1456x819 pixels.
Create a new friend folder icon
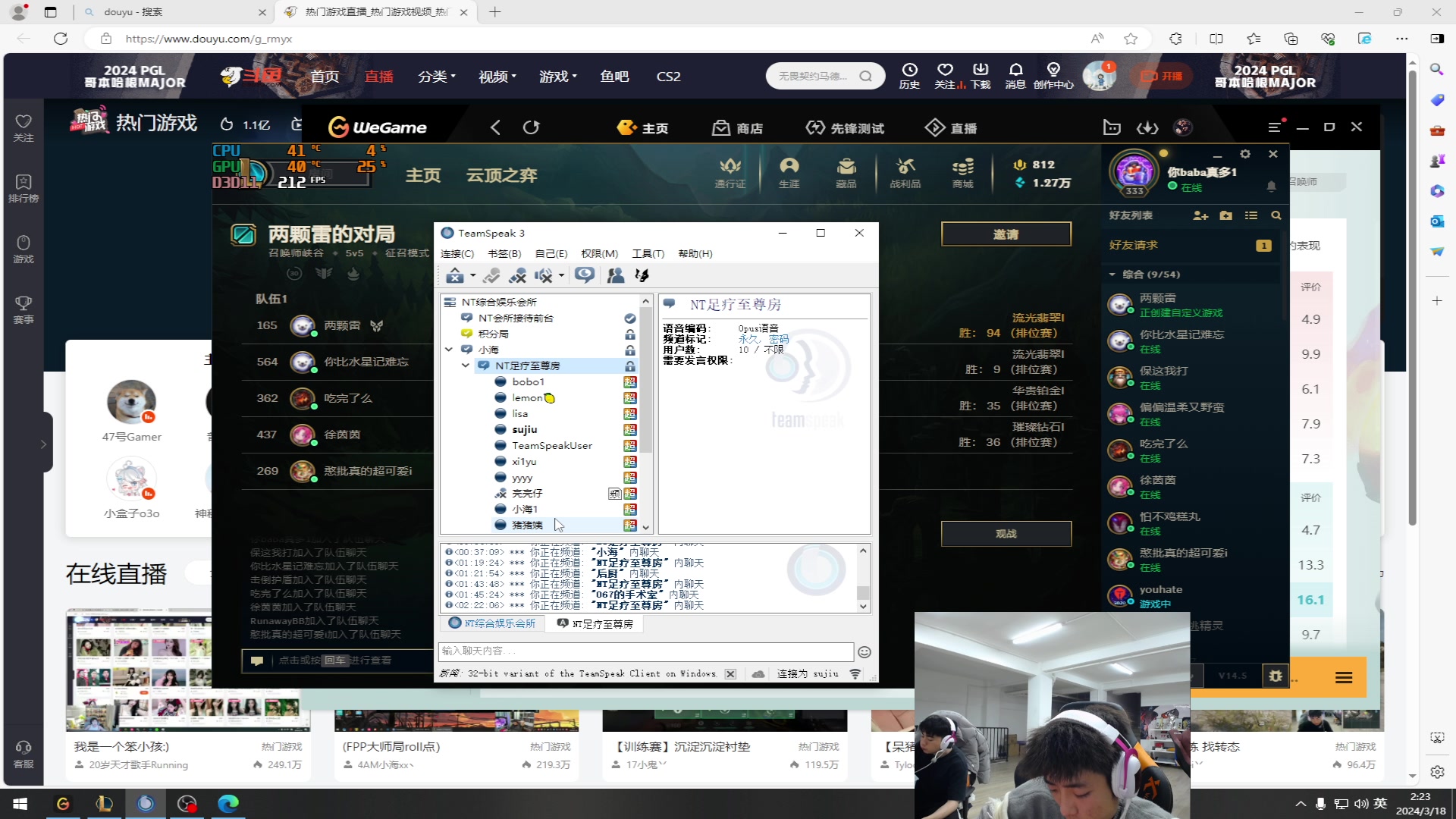click(x=1226, y=216)
